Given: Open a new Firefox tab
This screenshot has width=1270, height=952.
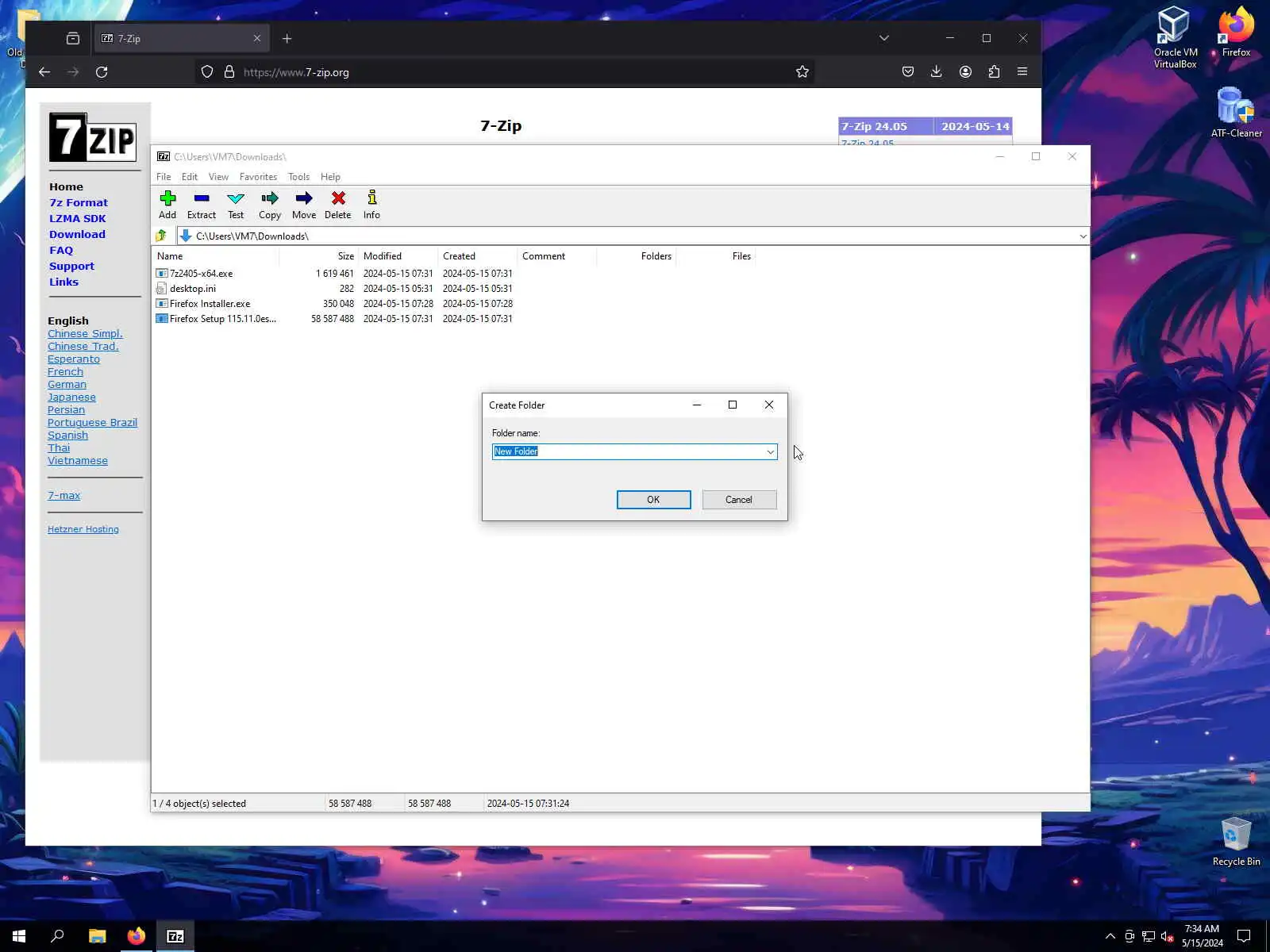Looking at the screenshot, I should click(287, 38).
